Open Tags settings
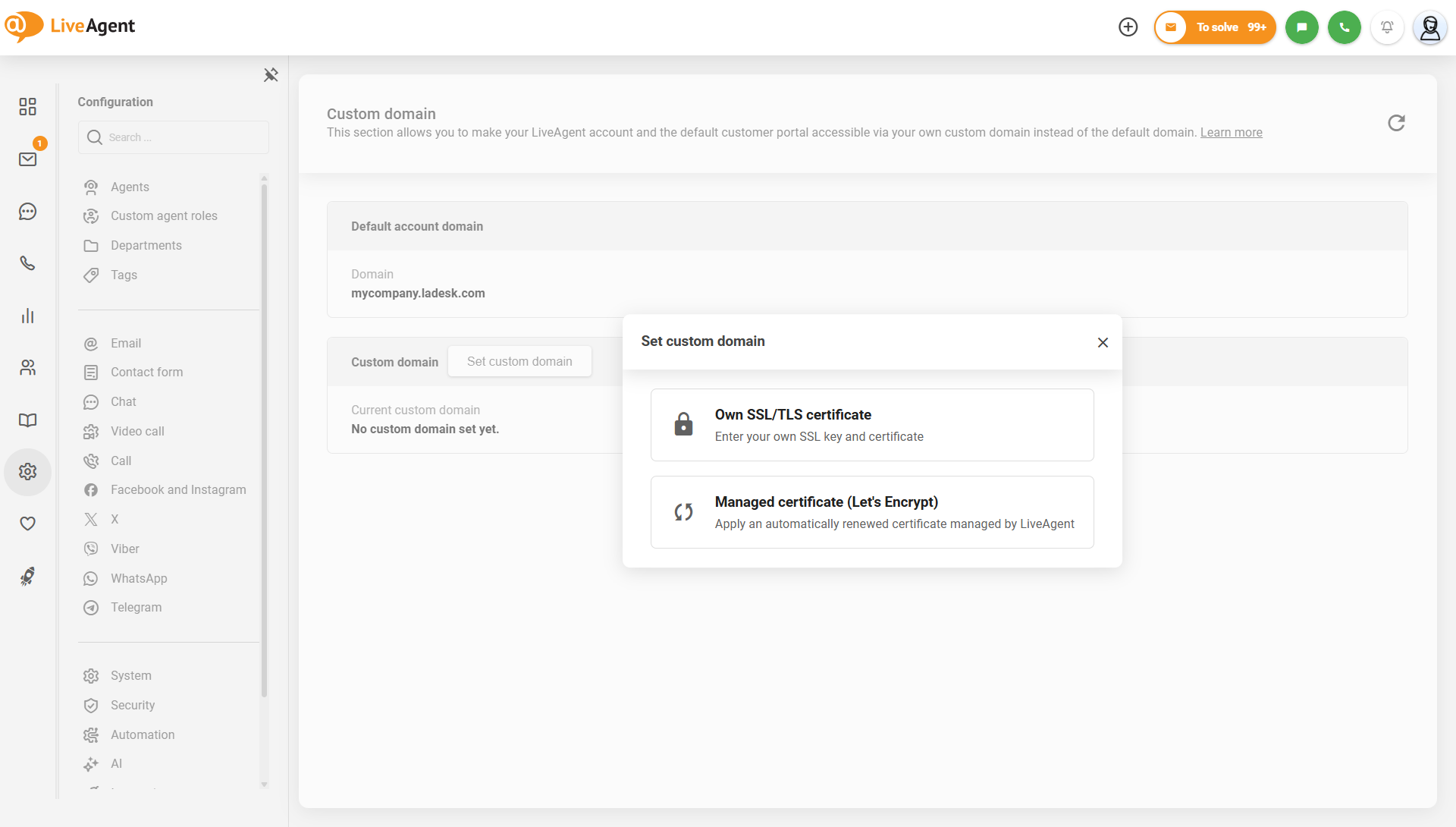The height and width of the screenshot is (827, 1456). click(x=124, y=275)
